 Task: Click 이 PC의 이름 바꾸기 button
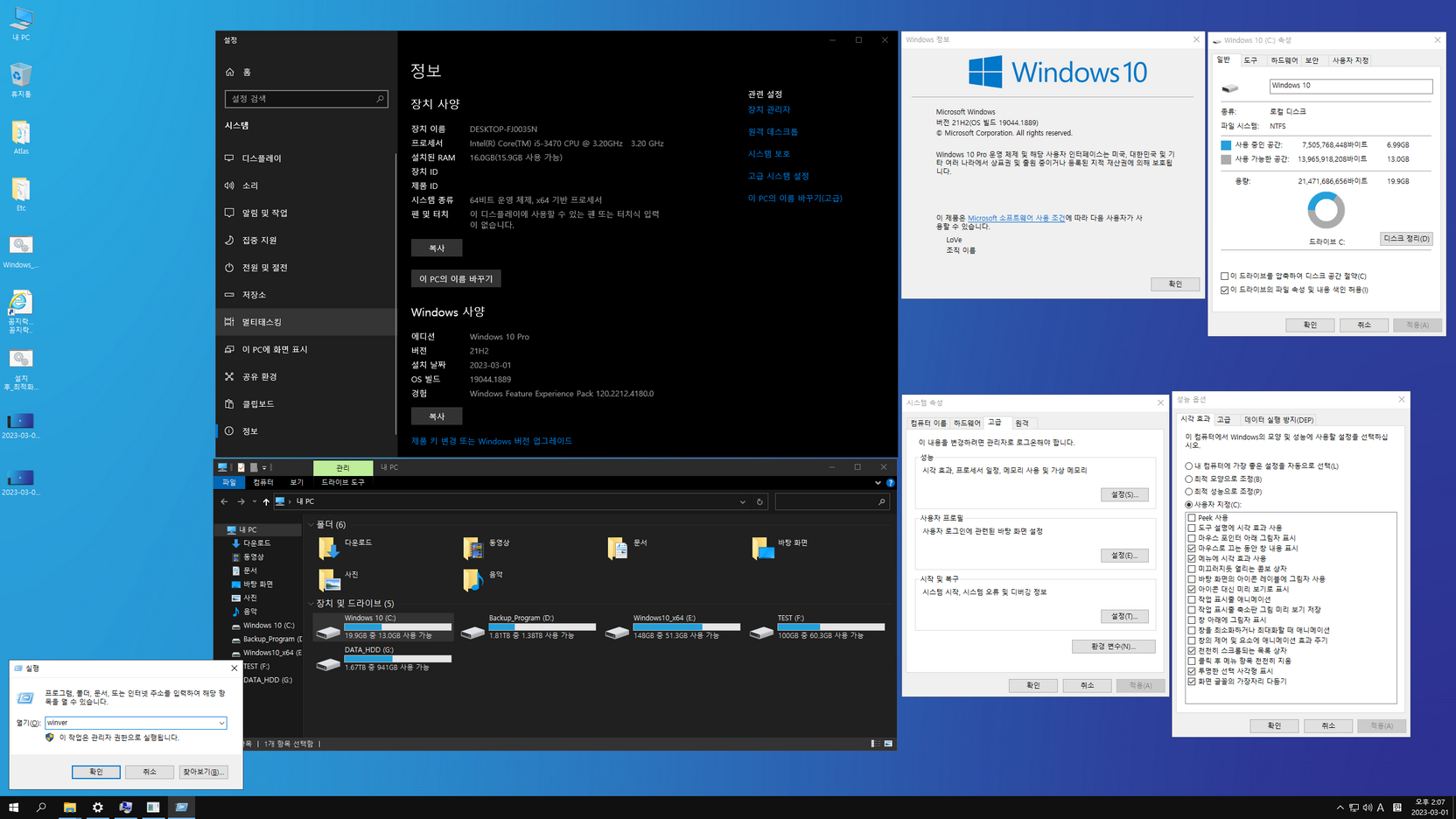pos(456,279)
